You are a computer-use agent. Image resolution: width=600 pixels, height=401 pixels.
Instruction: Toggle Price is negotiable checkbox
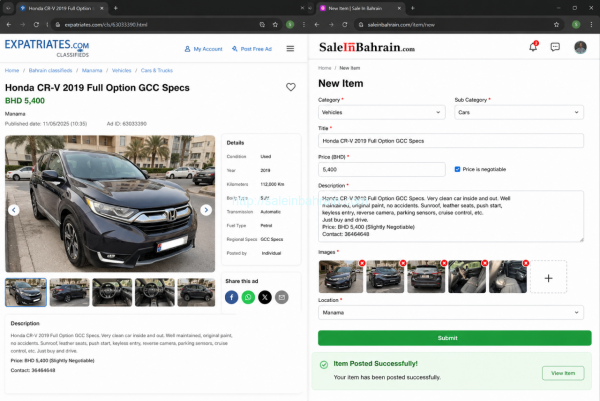click(x=457, y=169)
